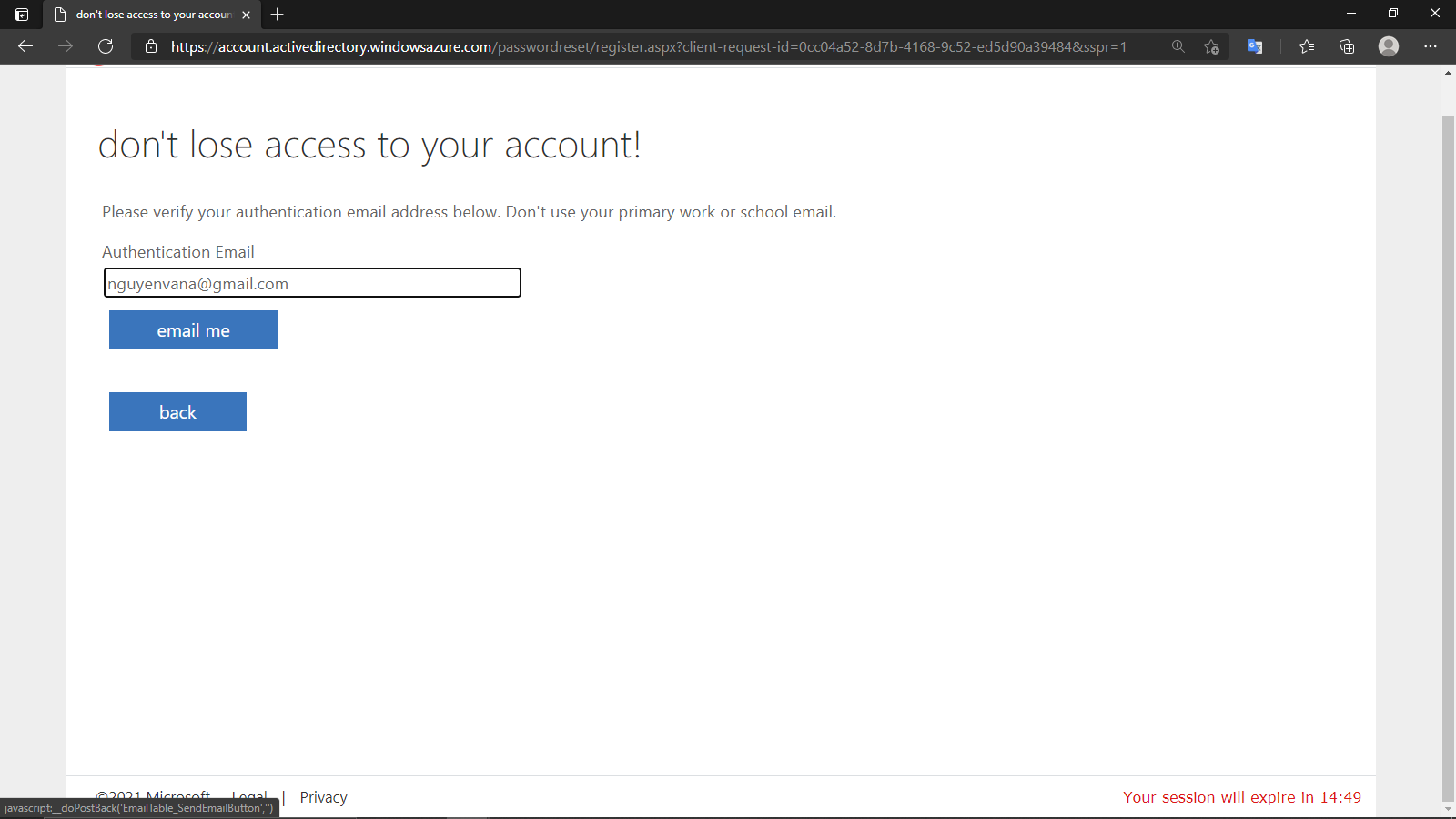Open the Google Translate extension
The height and width of the screenshot is (819, 1456).
(x=1255, y=46)
